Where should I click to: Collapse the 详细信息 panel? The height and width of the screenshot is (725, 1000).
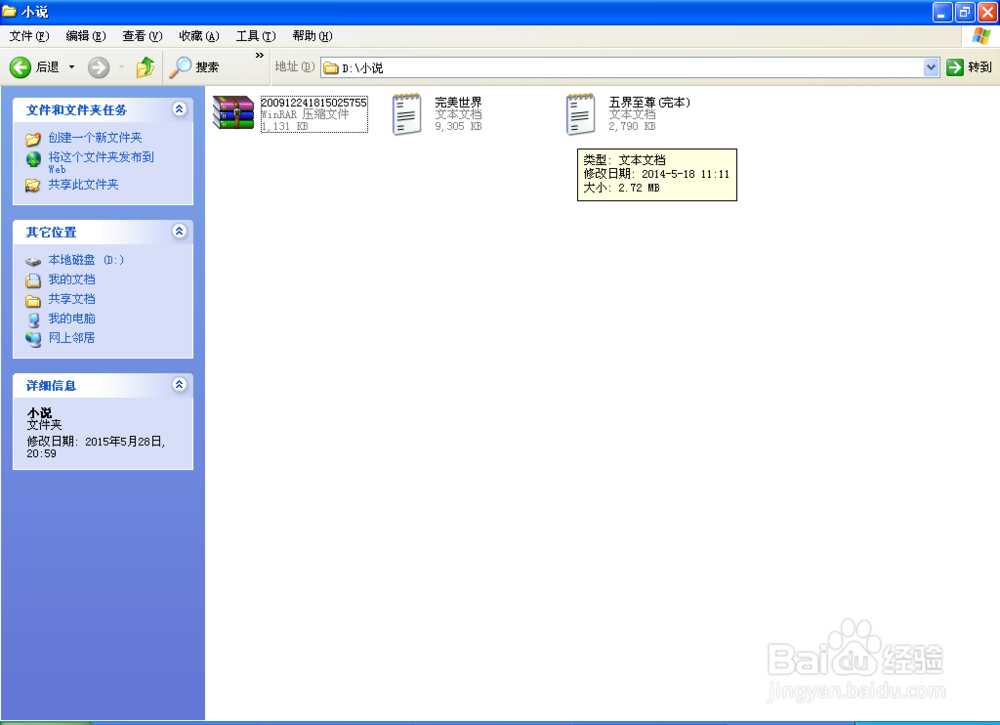[x=179, y=384]
